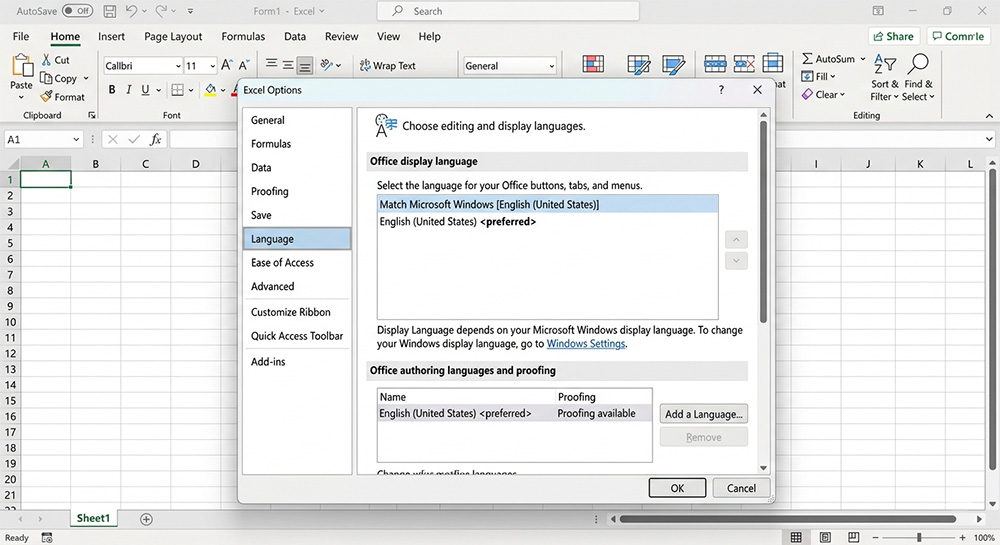
Task: Cut selection with the scissors icon
Action: click(x=46, y=60)
